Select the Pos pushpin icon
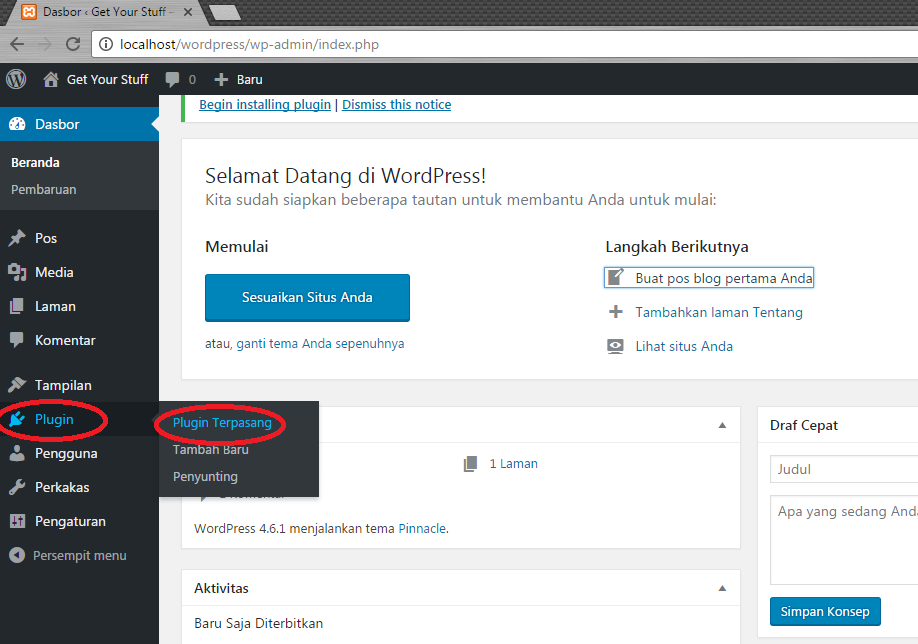The image size is (918, 644). coord(18,238)
